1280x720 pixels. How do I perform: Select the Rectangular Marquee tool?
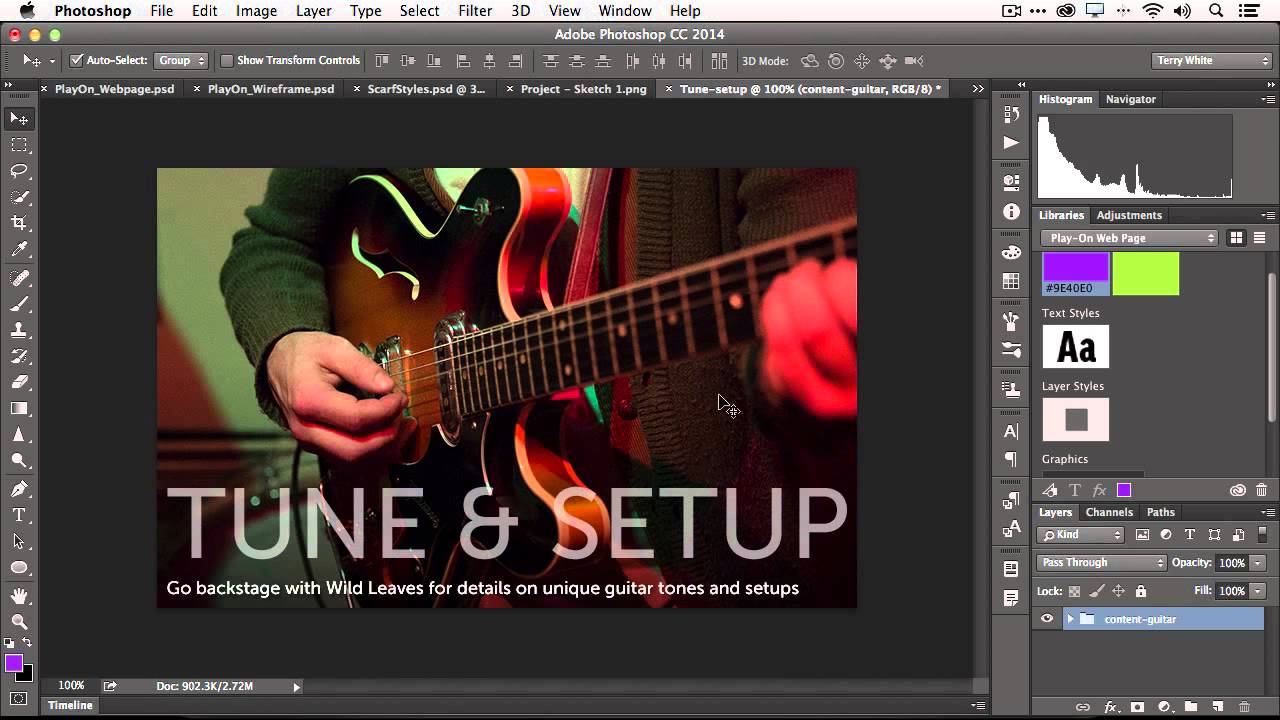19,145
